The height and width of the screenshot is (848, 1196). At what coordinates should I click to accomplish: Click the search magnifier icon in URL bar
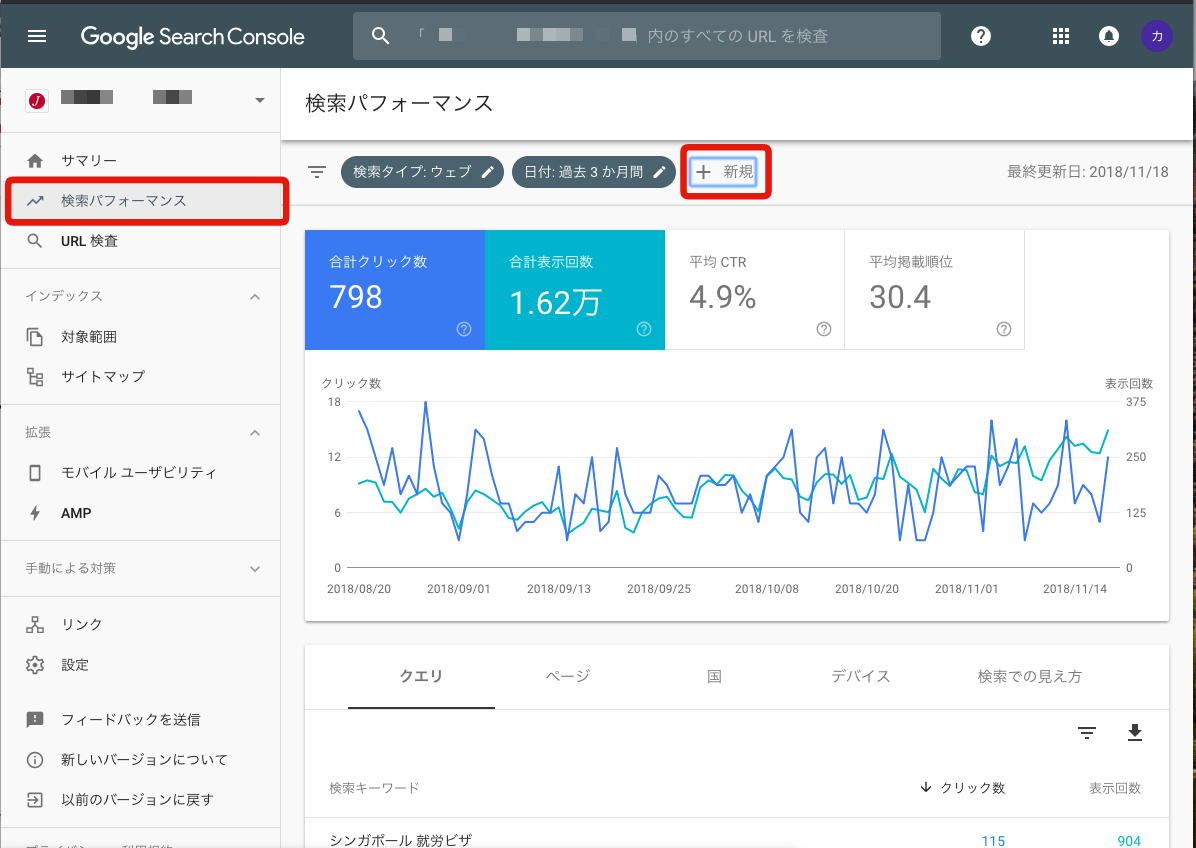(381, 36)
